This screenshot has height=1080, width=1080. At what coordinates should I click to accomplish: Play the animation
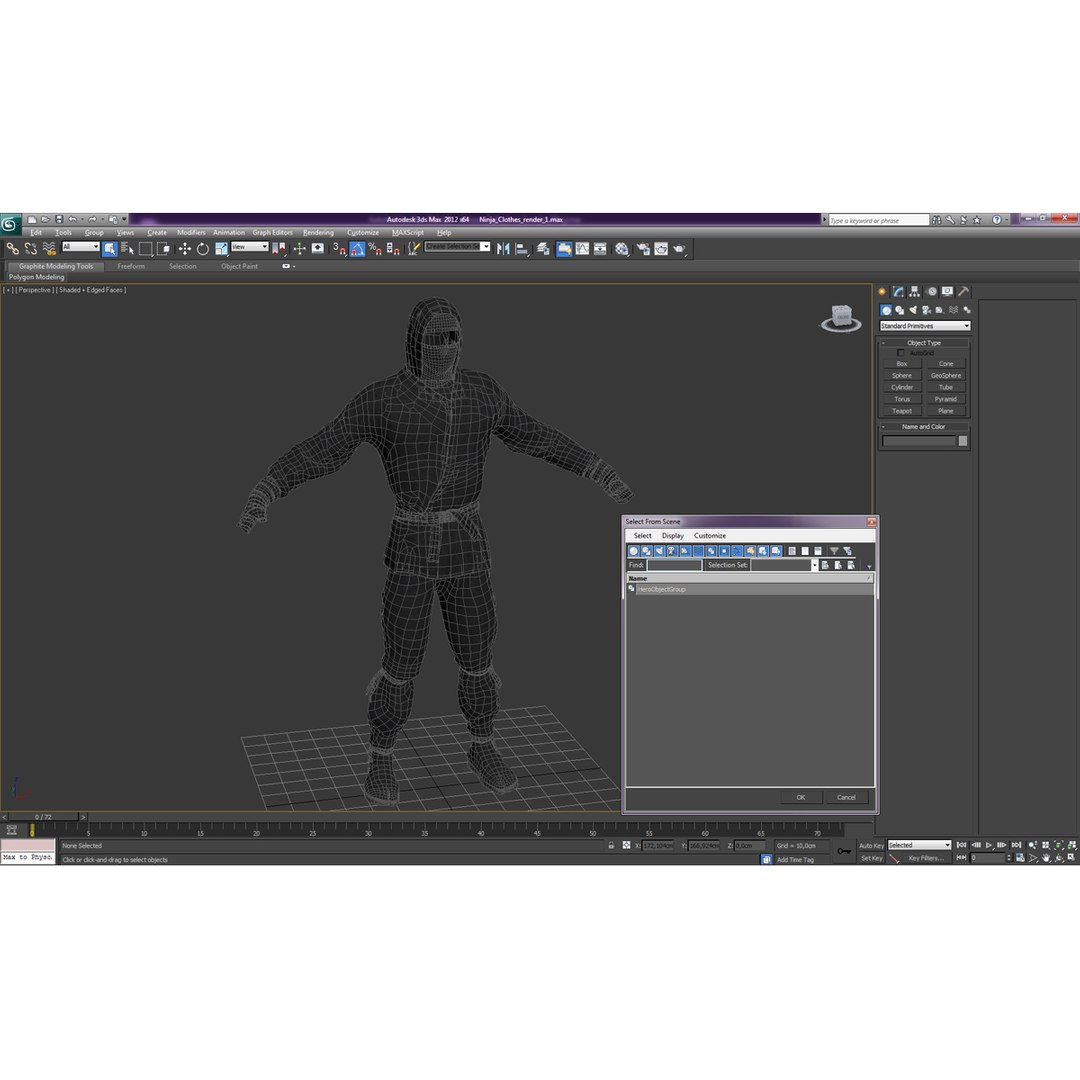click(989, 845)
